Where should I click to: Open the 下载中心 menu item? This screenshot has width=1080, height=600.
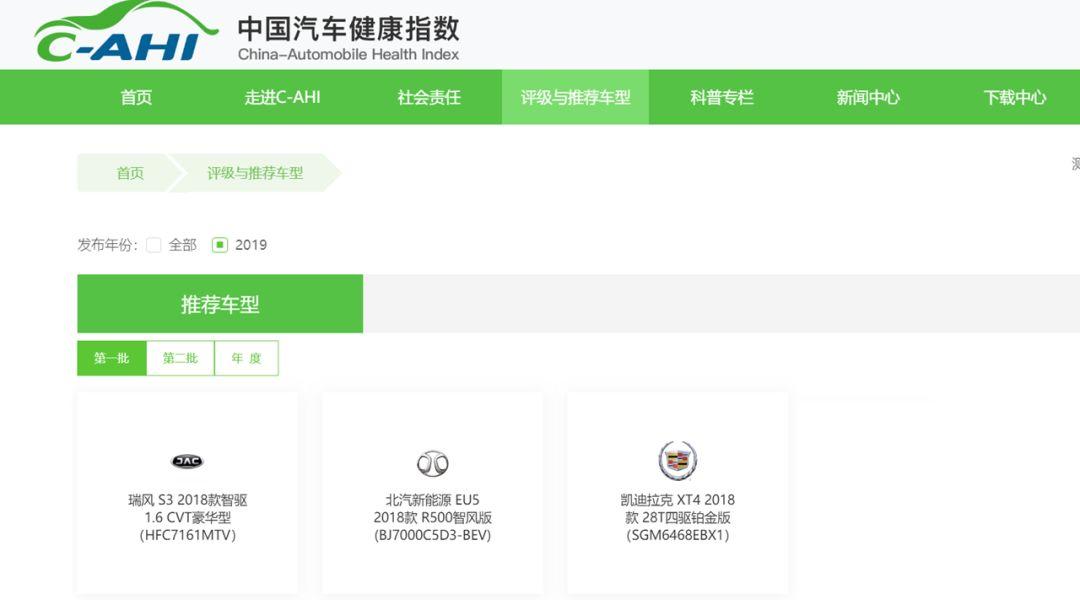point(1015,97)
